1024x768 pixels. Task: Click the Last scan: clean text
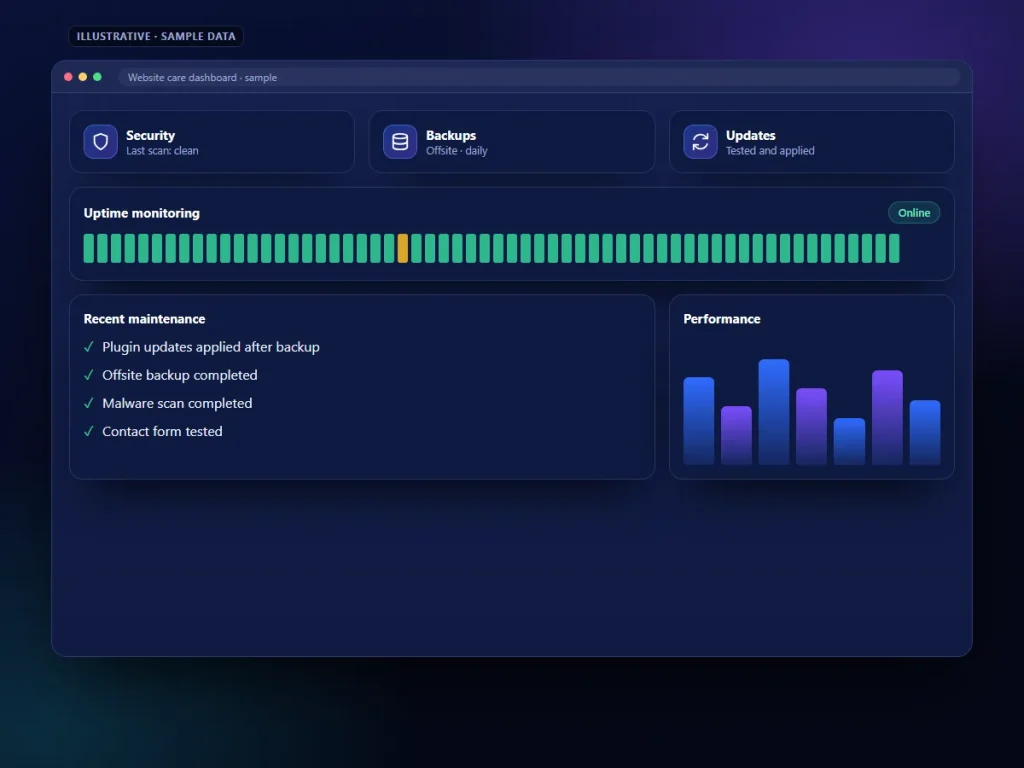162,151
